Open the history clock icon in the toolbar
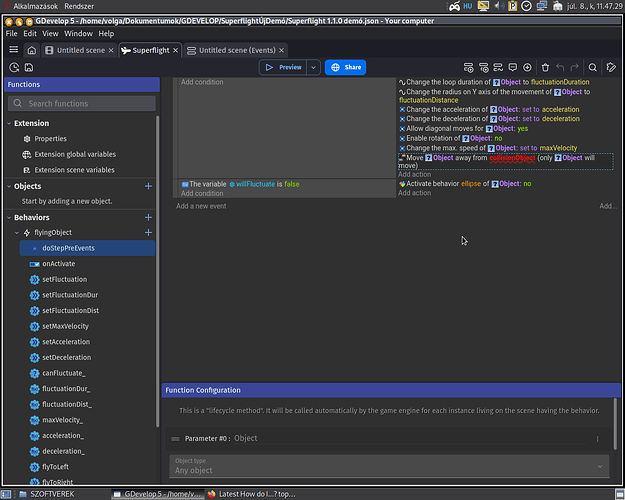 click(x=14, y=67)
